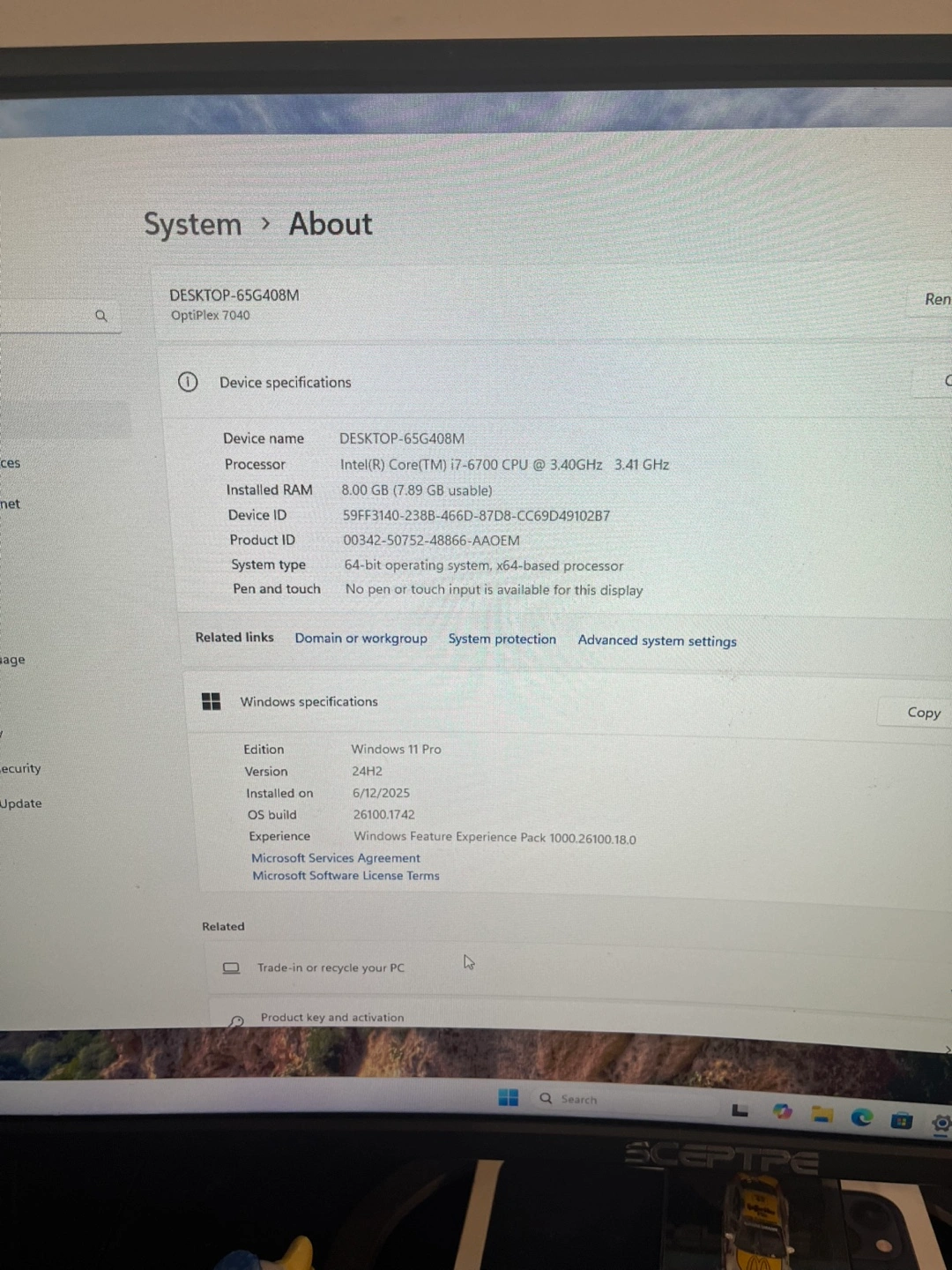The height and width of the screenshot is (1270, 952).
Task: Click the Related links label
Action: (234, 637)
